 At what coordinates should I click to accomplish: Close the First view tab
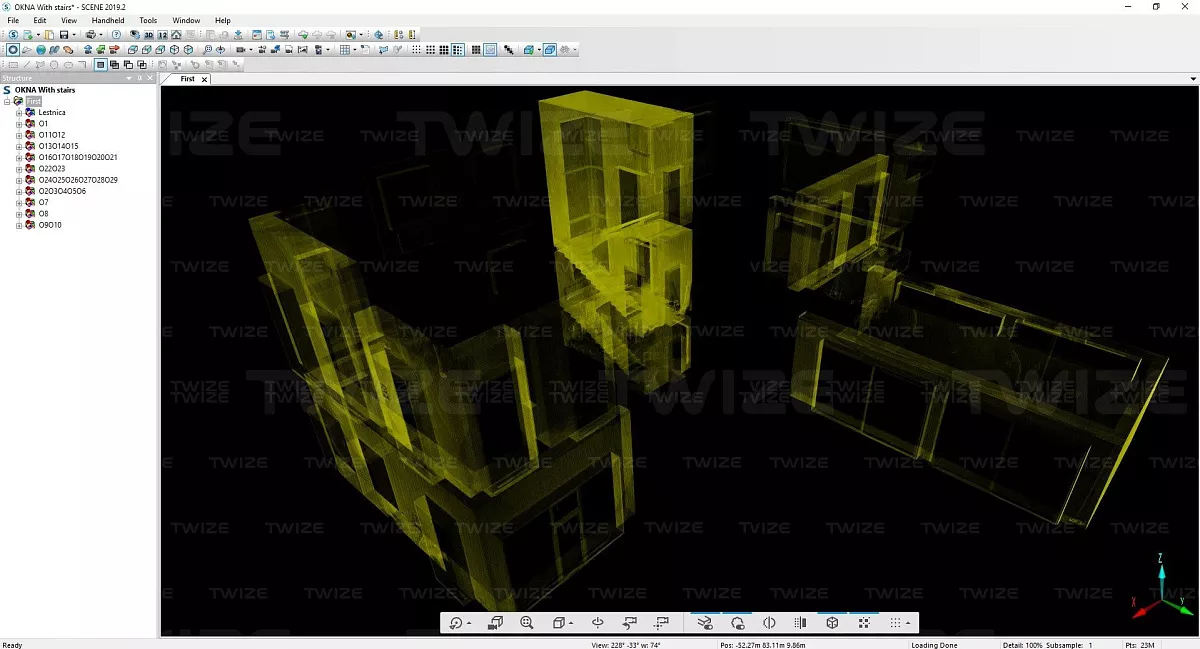point(204,79)
